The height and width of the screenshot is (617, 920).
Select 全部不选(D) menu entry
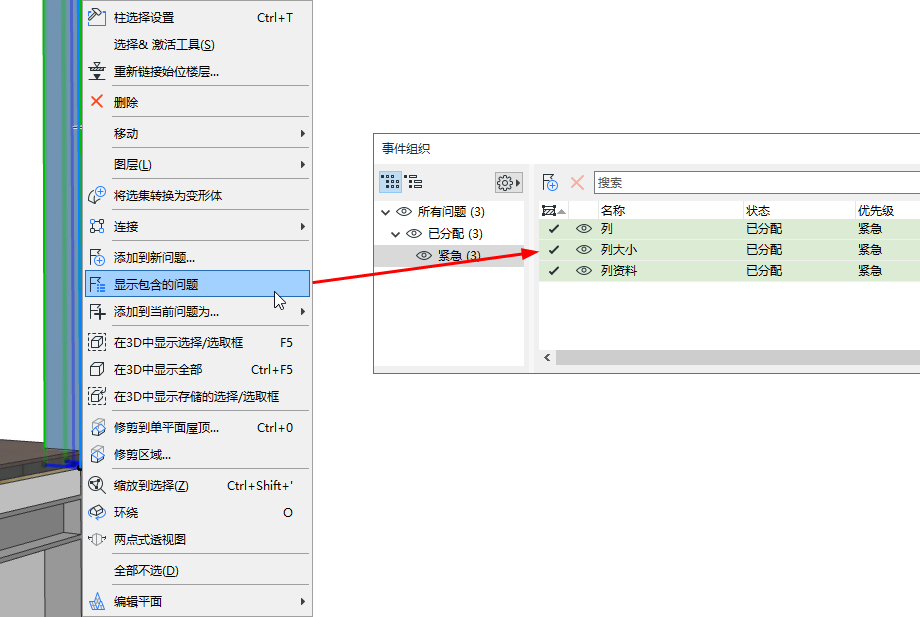(197, 570)
